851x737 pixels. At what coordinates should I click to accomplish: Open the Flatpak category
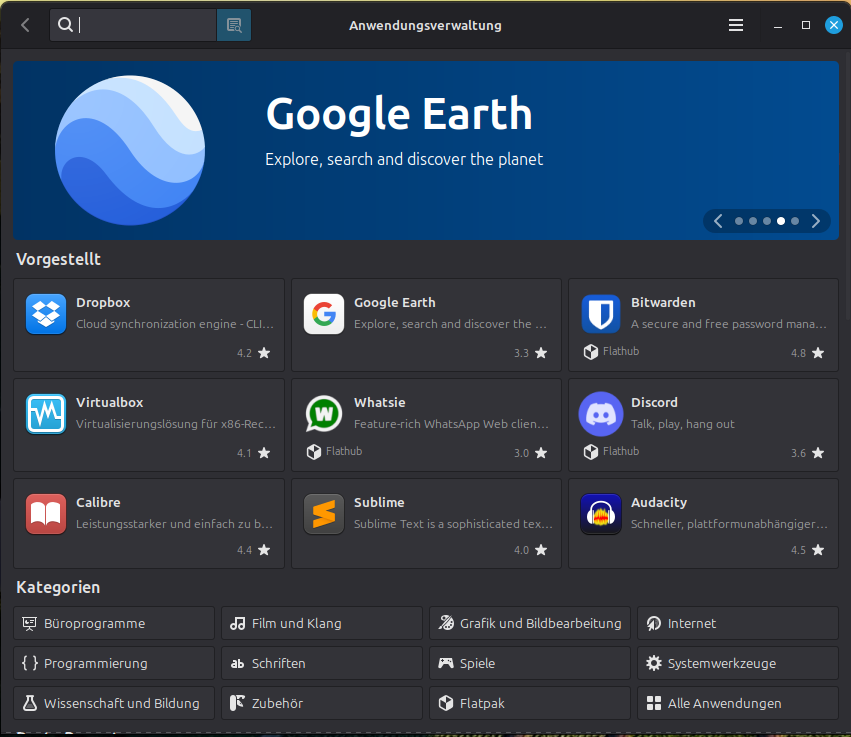click(x=530, y=703)
